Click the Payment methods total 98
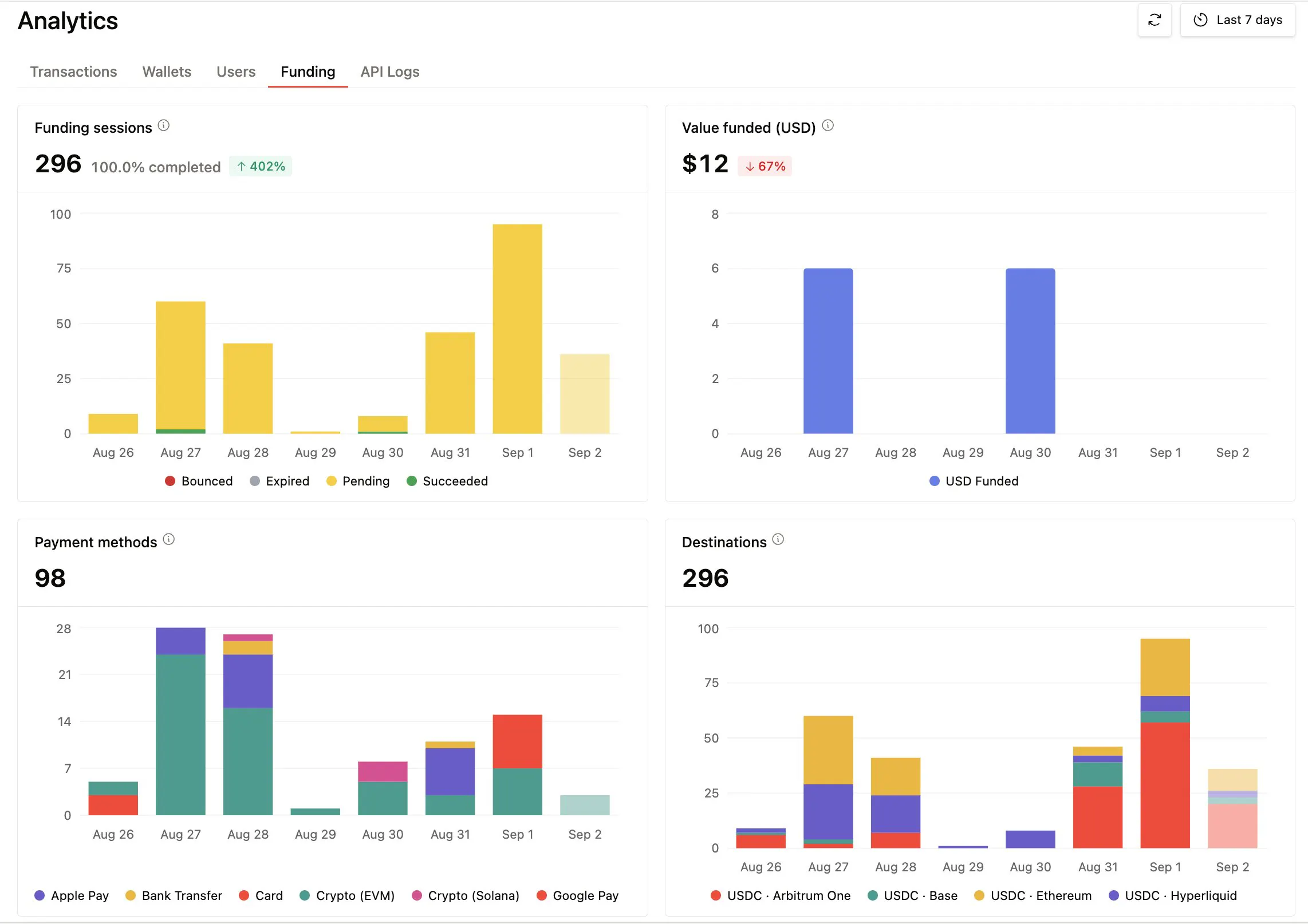This screenshot has width=1308, height=924. [50, 578]
